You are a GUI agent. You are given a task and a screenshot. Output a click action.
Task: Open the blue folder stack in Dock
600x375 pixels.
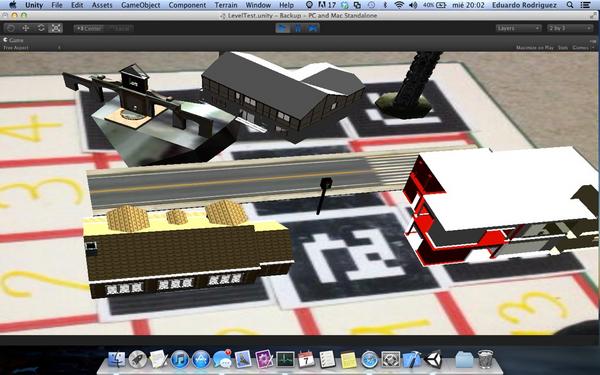tap(464, 360)
